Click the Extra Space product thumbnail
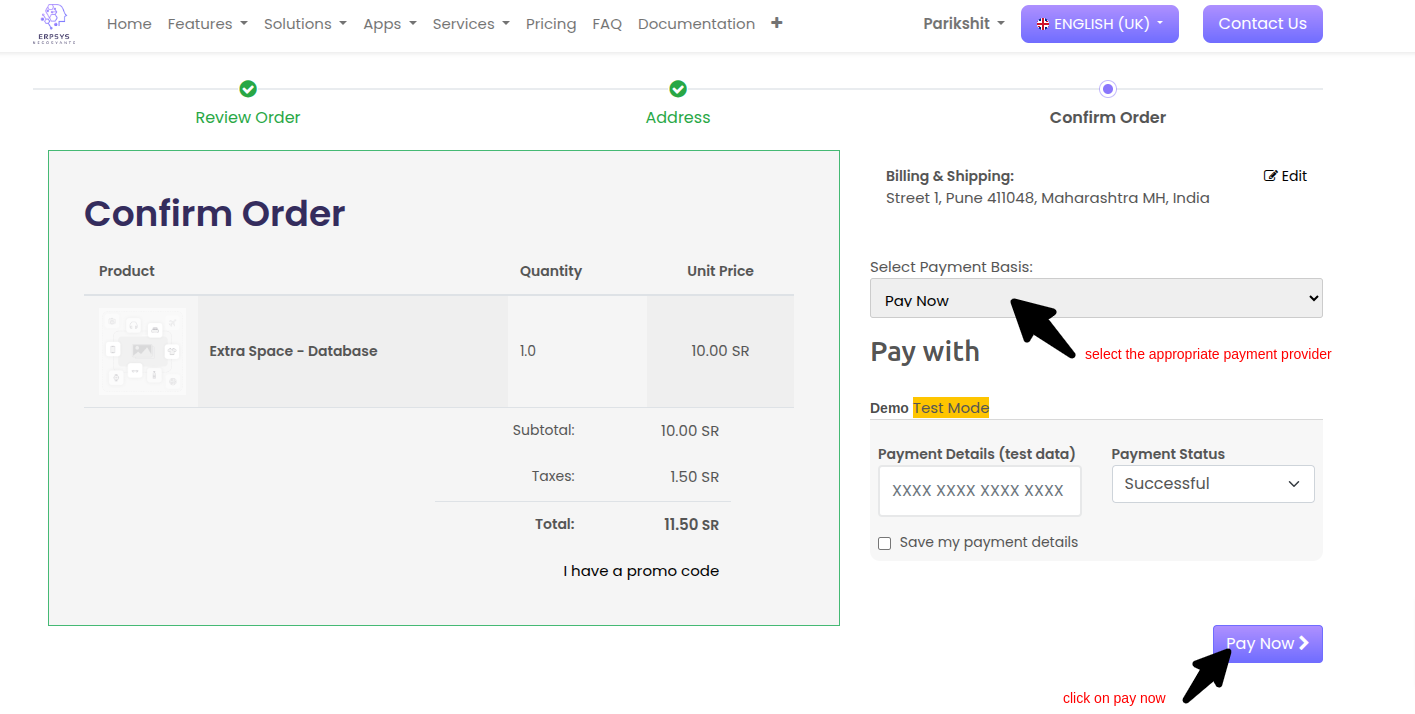The image size is (1415, 714). (142, 351)
